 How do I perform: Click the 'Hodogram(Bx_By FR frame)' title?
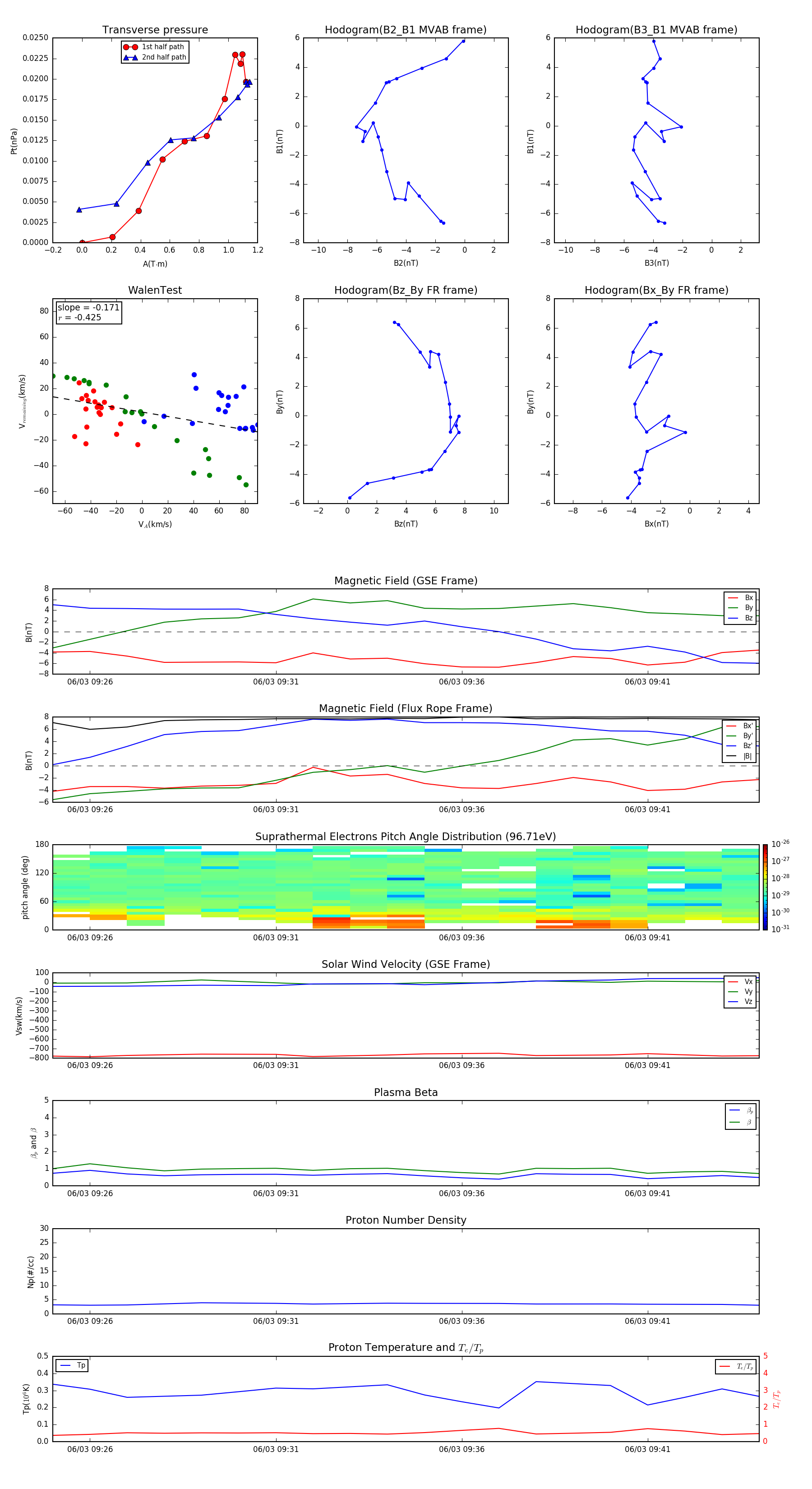656,290
